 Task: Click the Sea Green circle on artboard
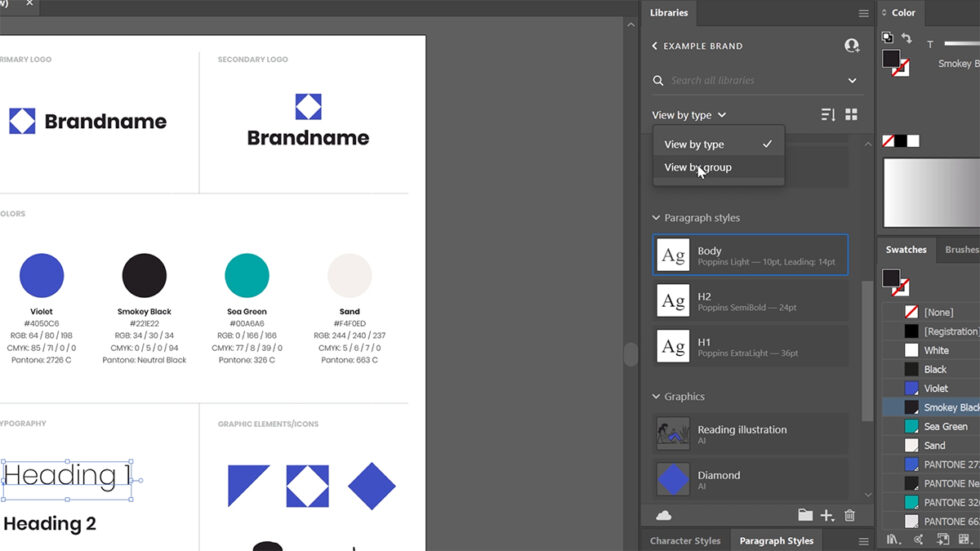(x=247, y=276)
